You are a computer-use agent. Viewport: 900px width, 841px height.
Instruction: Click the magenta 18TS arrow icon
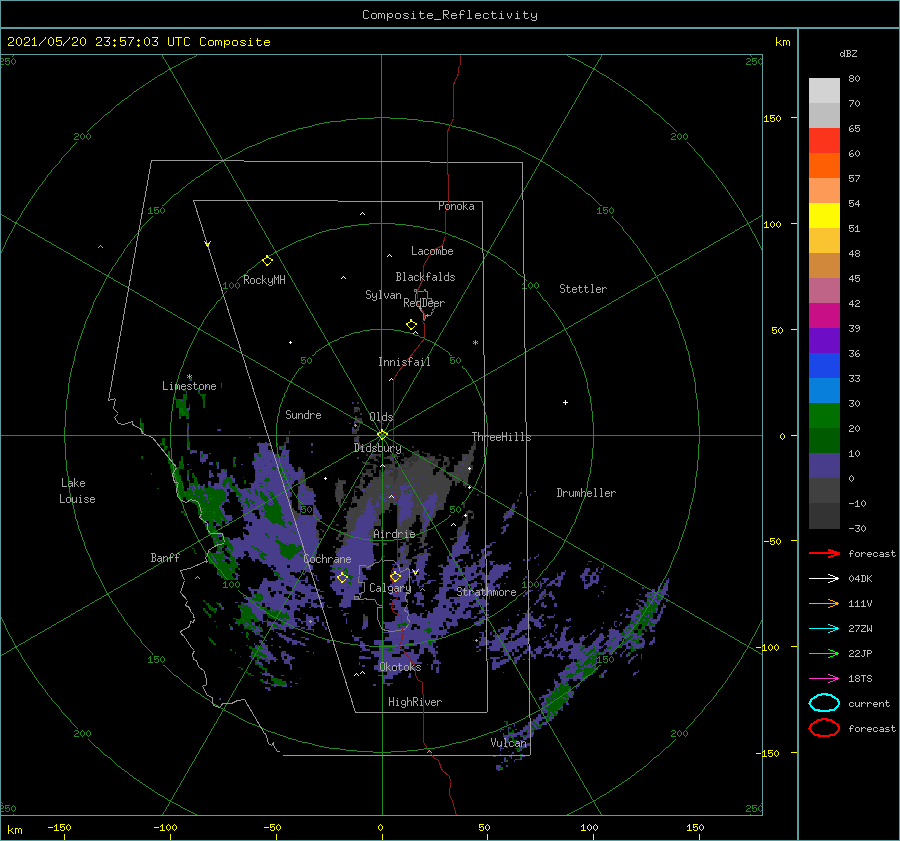tap(824, 679)
